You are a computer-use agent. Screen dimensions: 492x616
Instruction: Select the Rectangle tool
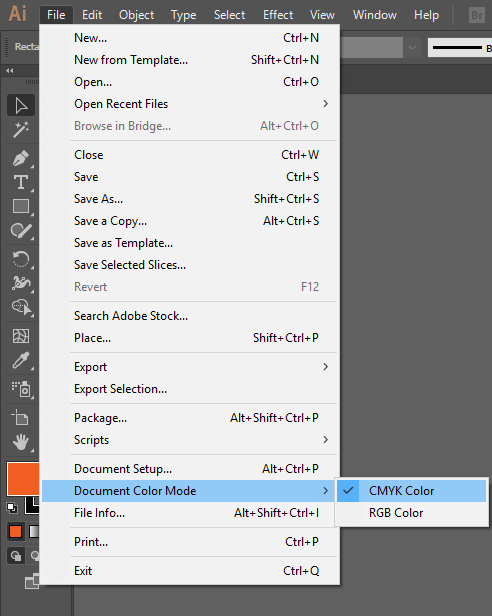coord(21,206)
